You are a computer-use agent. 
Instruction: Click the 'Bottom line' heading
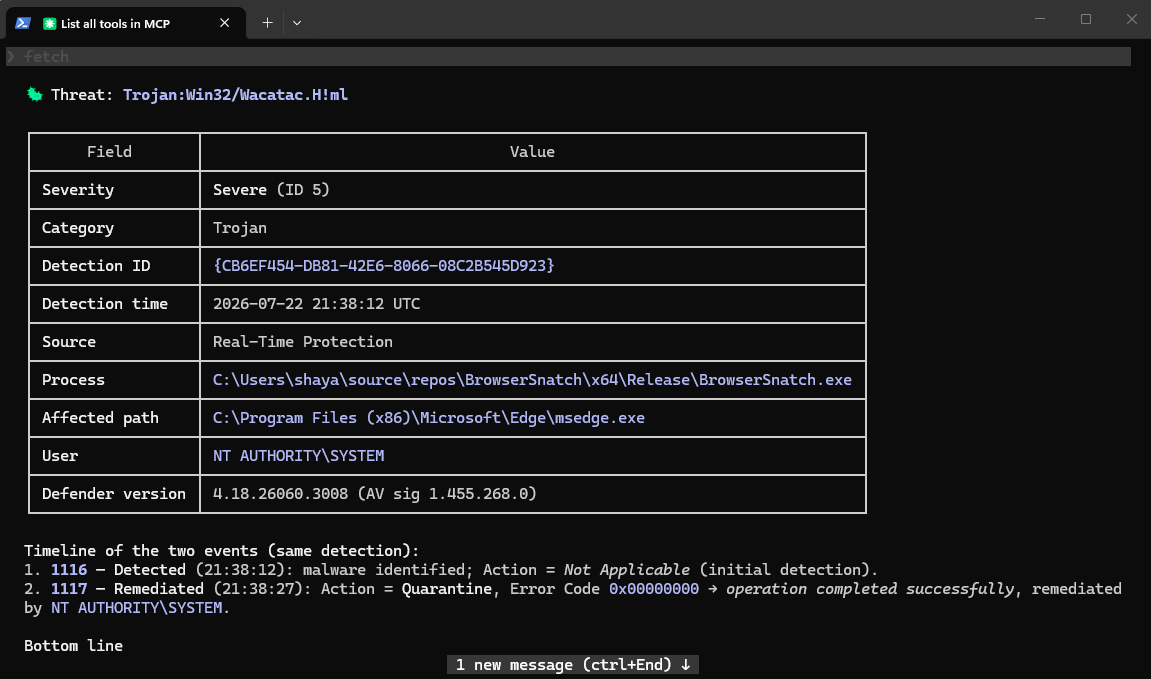click(x=73, y=646)
